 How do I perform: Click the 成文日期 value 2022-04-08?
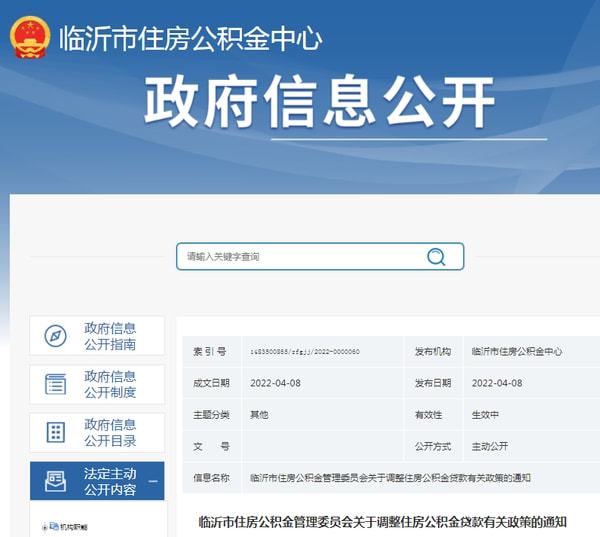[275, 383]
